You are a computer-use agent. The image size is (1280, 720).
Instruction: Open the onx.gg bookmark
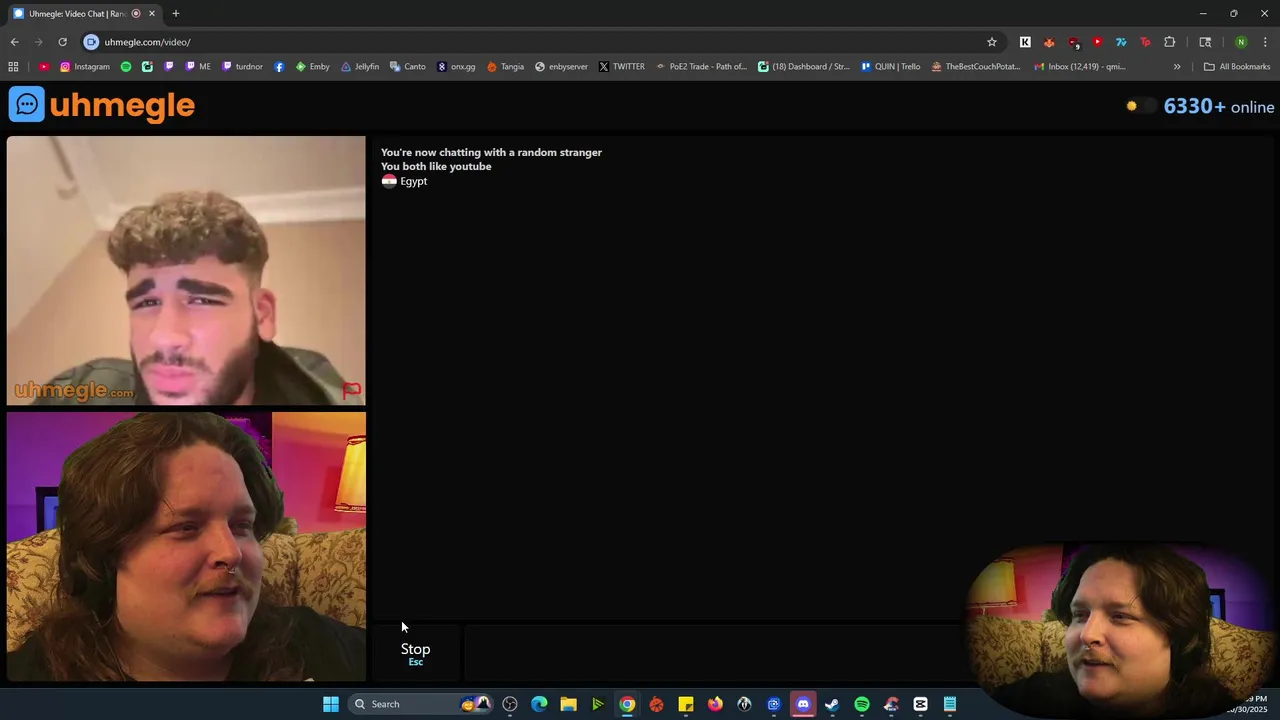tap(456, 67)
